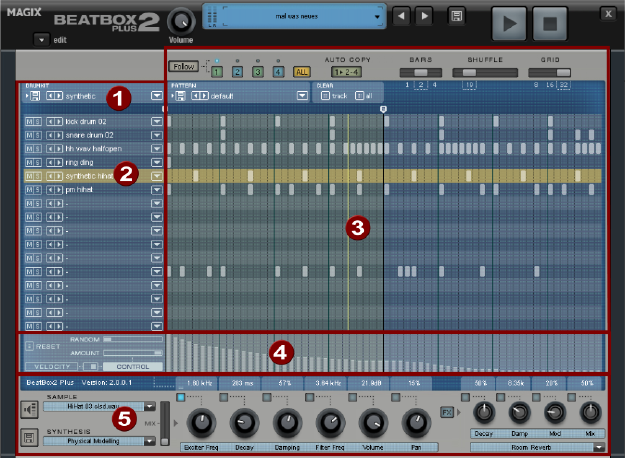Click the Reset velocity icon
The height and width of the screenshot is (458, 625).
pos(29,346)
